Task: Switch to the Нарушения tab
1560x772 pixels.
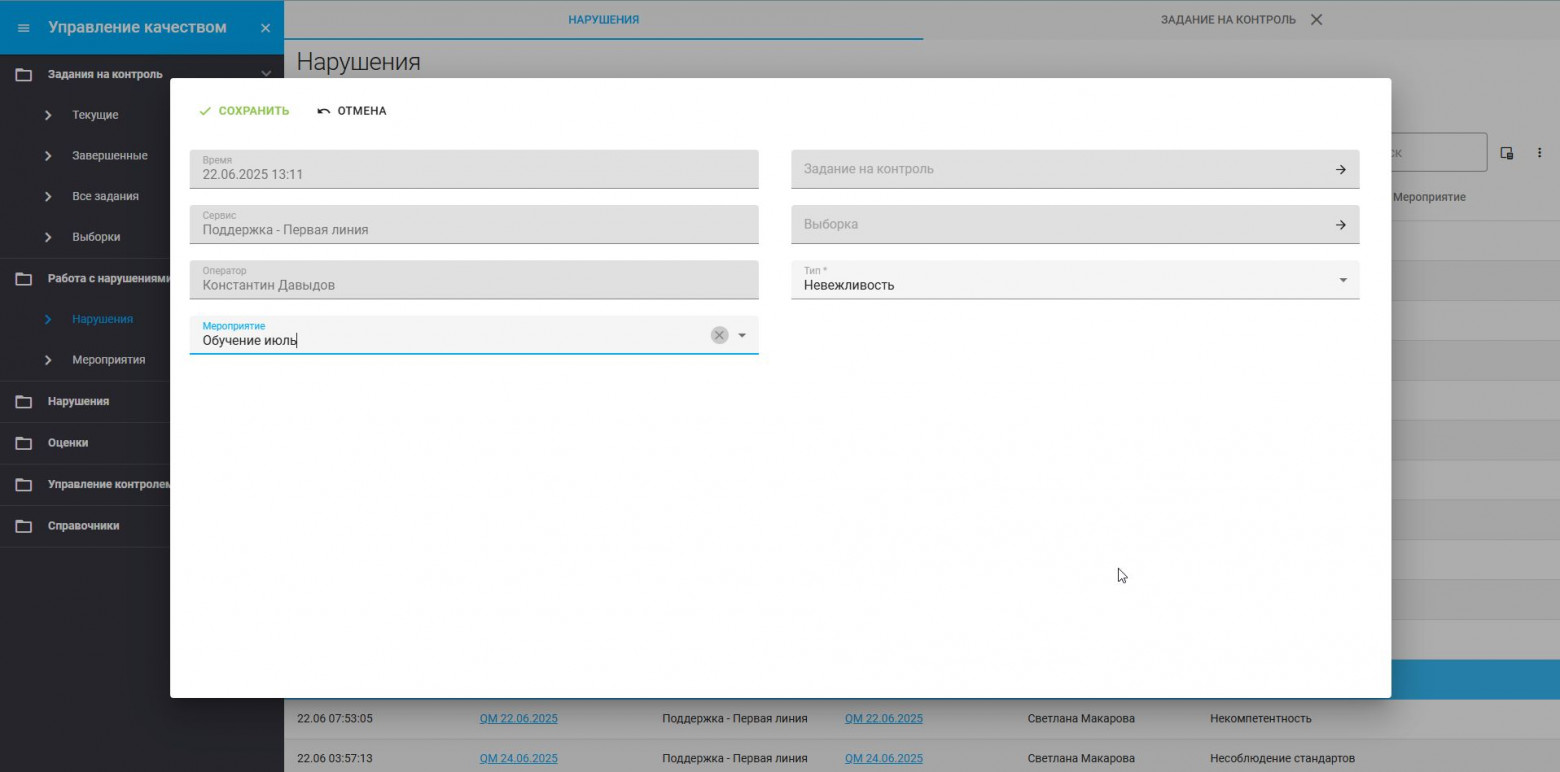Action: (603, 20)
